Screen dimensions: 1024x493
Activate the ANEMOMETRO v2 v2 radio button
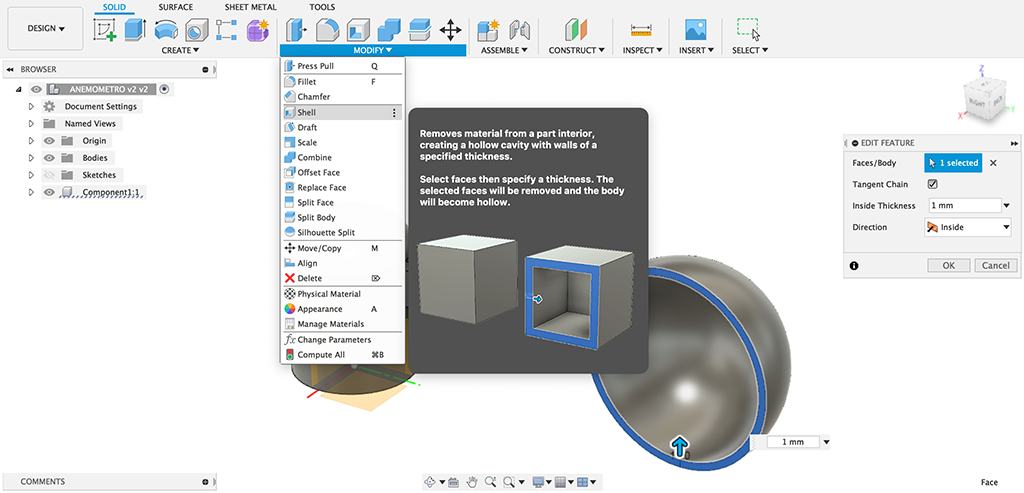164,89
